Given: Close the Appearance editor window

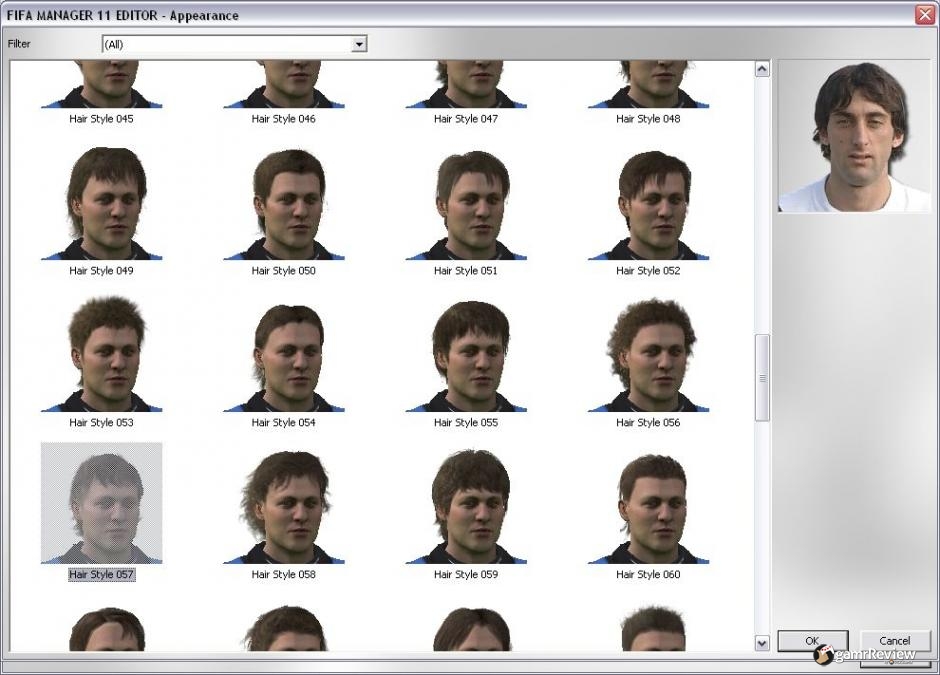Looking at the screenshot, I should point(925,14).
